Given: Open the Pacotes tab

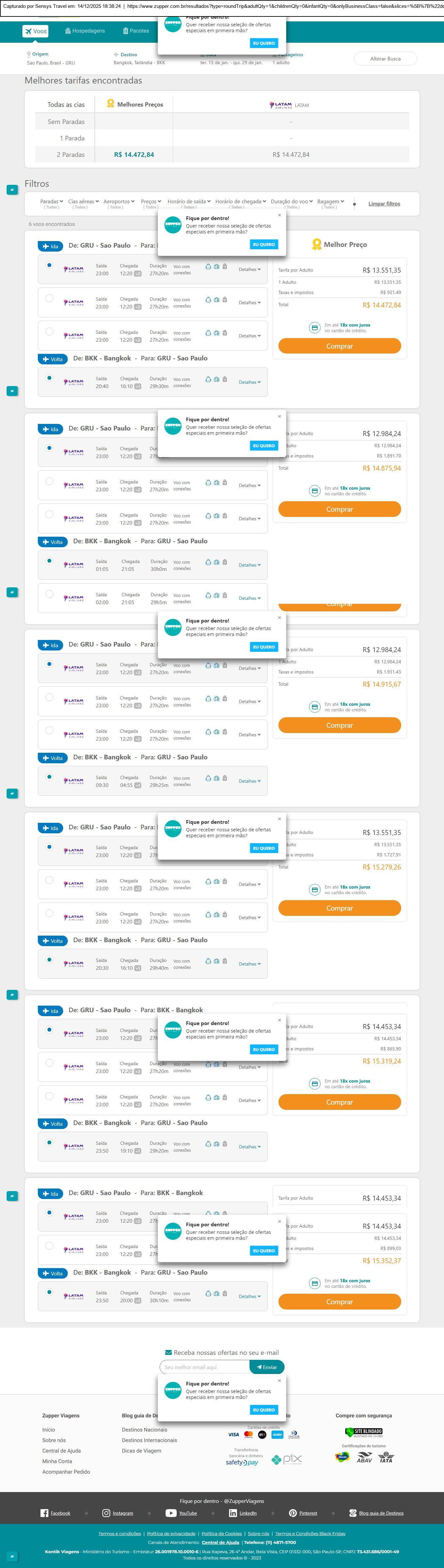Looking at the screenshot, I should pos(135,31).
